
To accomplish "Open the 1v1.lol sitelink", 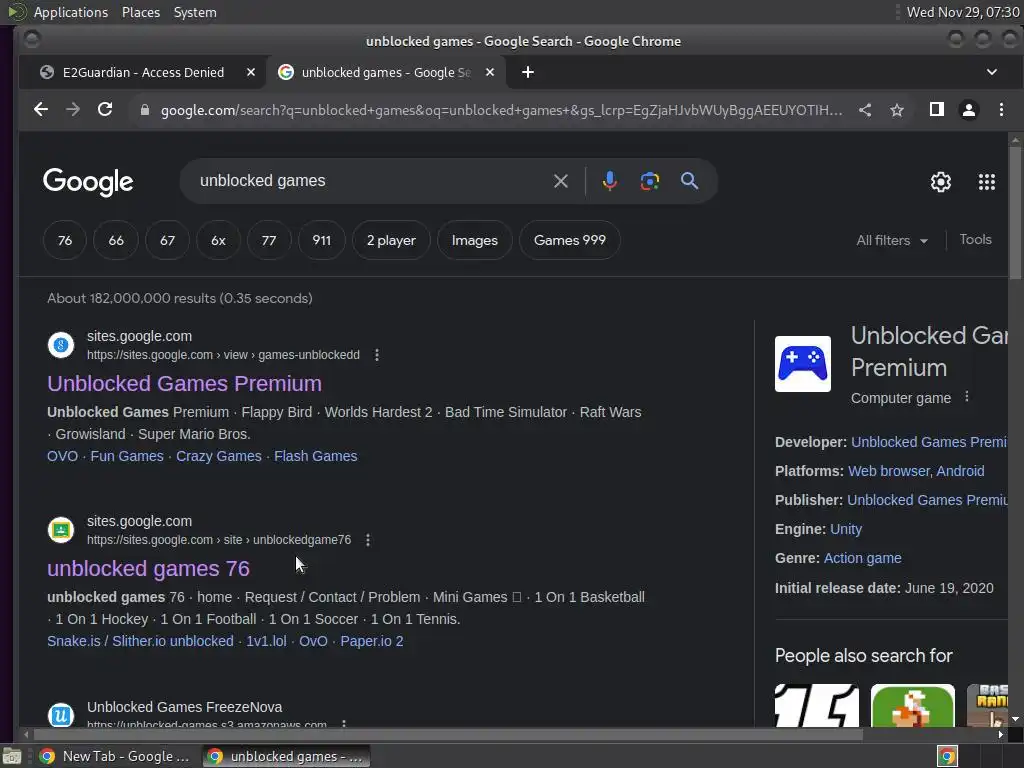I will tap(266, 641).
